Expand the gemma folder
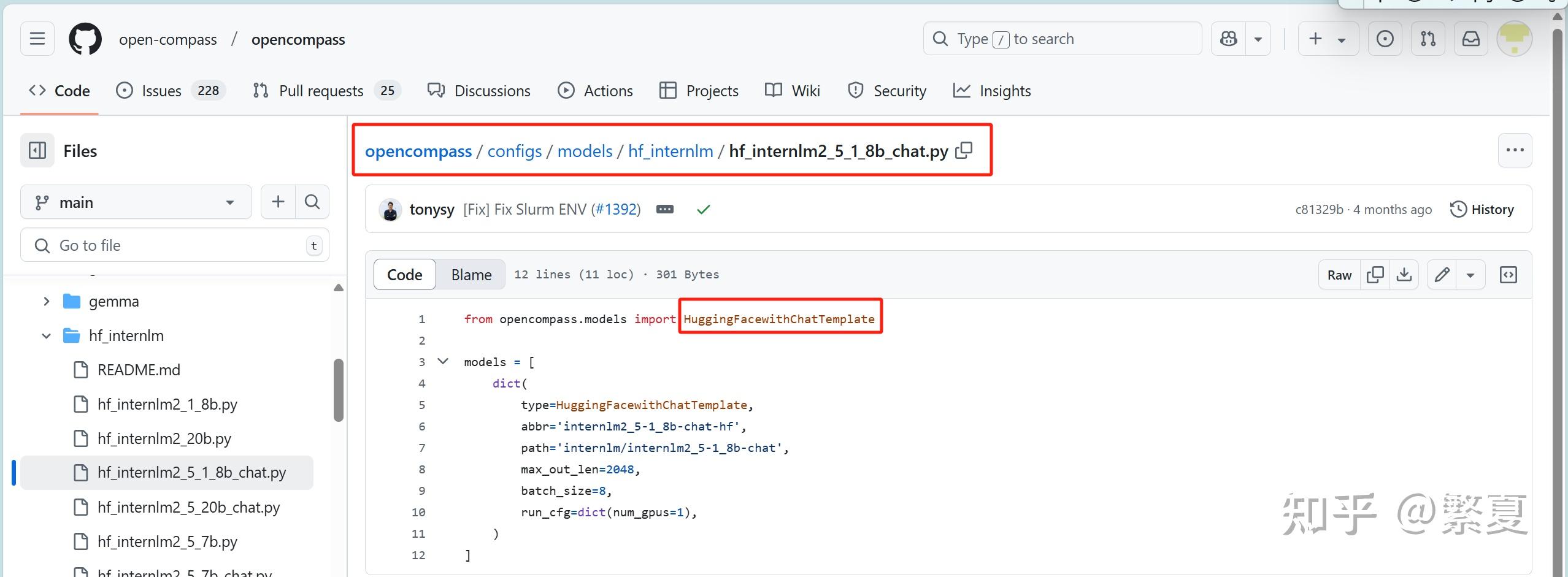The height and width of the screenshot is (577, 1568). pyautogui.click(x=47, y=302)
